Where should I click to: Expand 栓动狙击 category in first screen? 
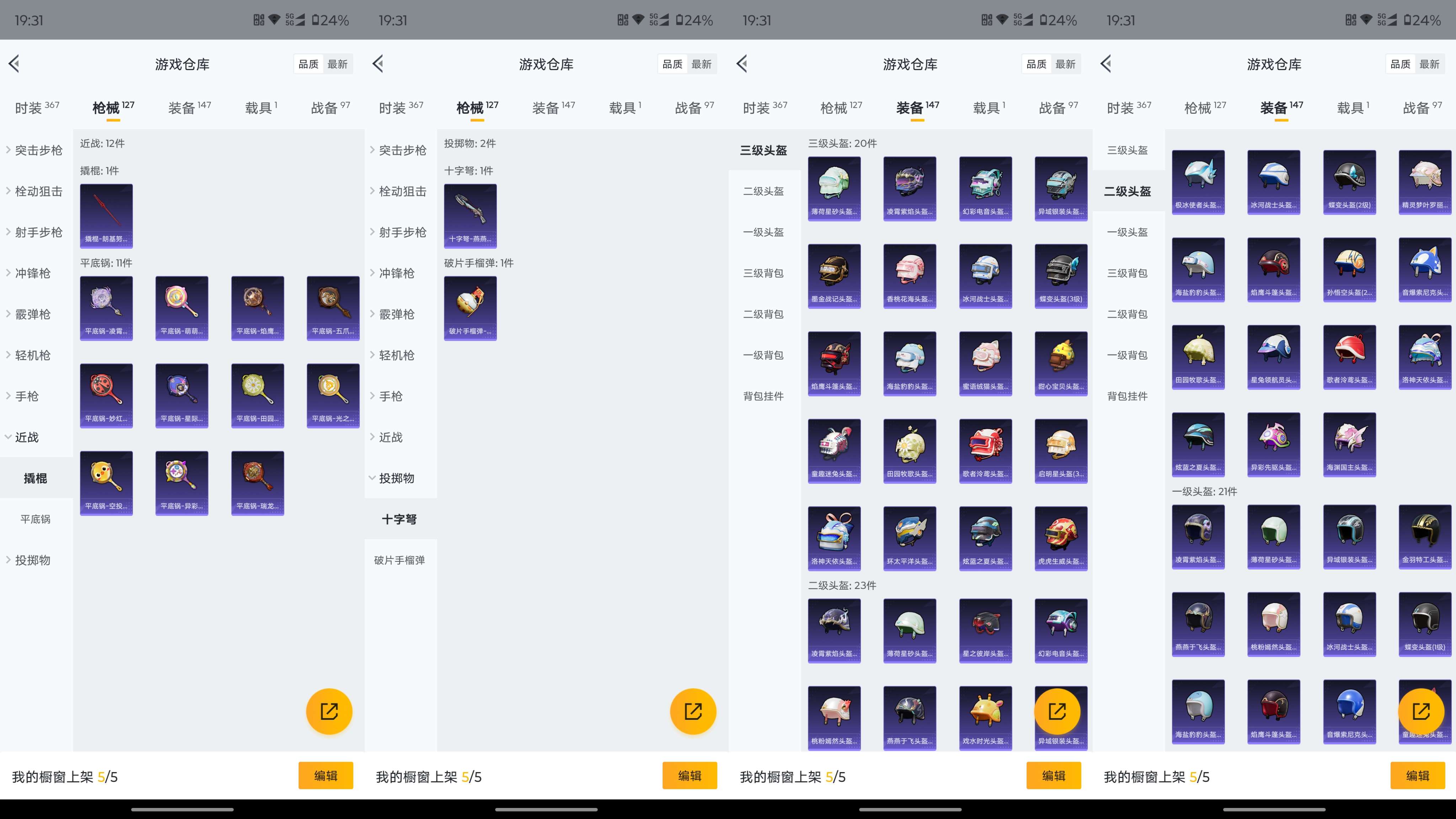pyautogui.click(x=36, y=191)
